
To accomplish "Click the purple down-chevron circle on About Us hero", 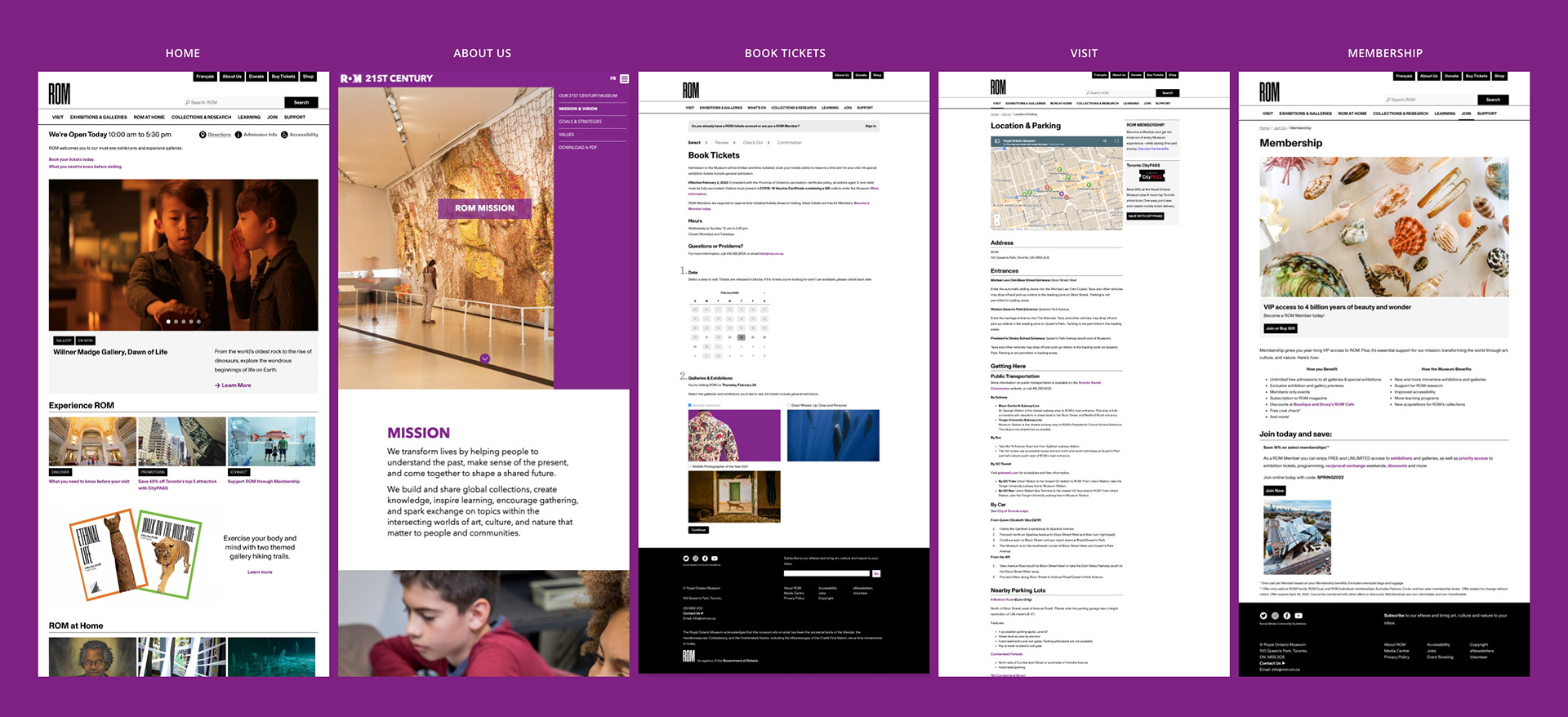I will tap(485, 358).
